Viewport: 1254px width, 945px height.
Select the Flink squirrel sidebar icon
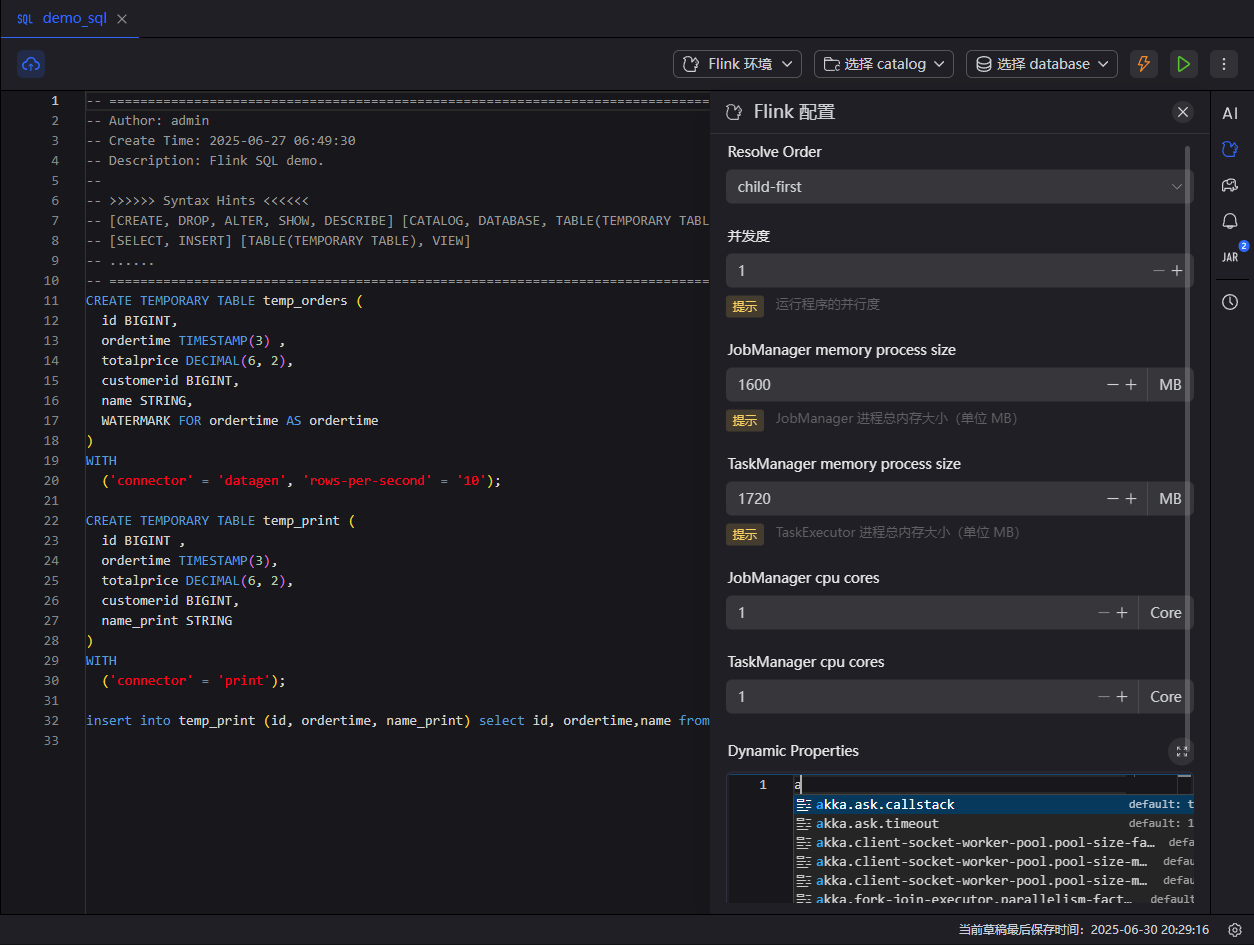pyautogui.click(x=1230, y=149)
